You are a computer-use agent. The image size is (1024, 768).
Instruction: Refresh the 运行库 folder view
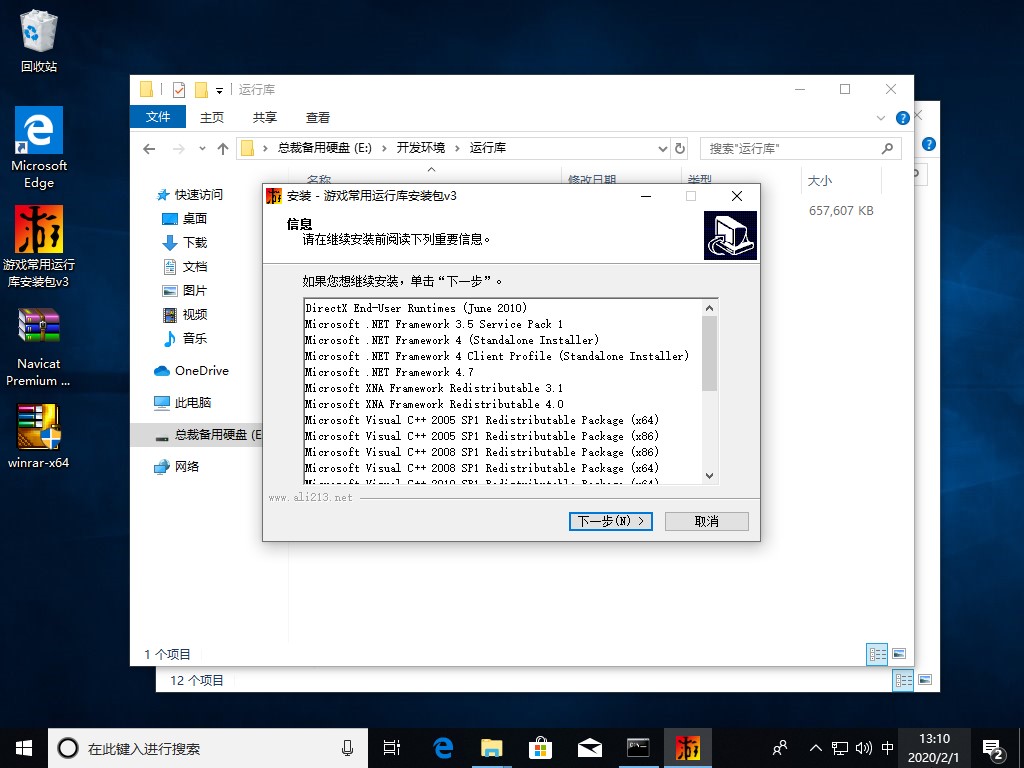point(680,148)
